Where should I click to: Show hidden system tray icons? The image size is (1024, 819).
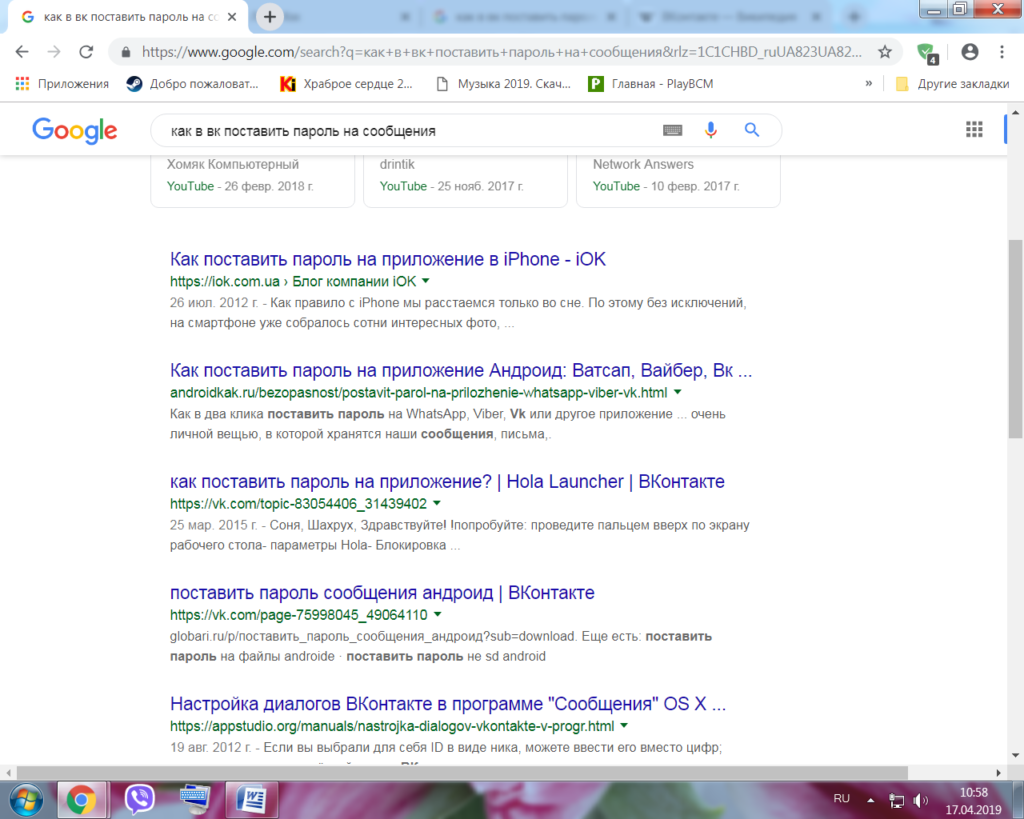pyautogui.click(x=871, y=799)
